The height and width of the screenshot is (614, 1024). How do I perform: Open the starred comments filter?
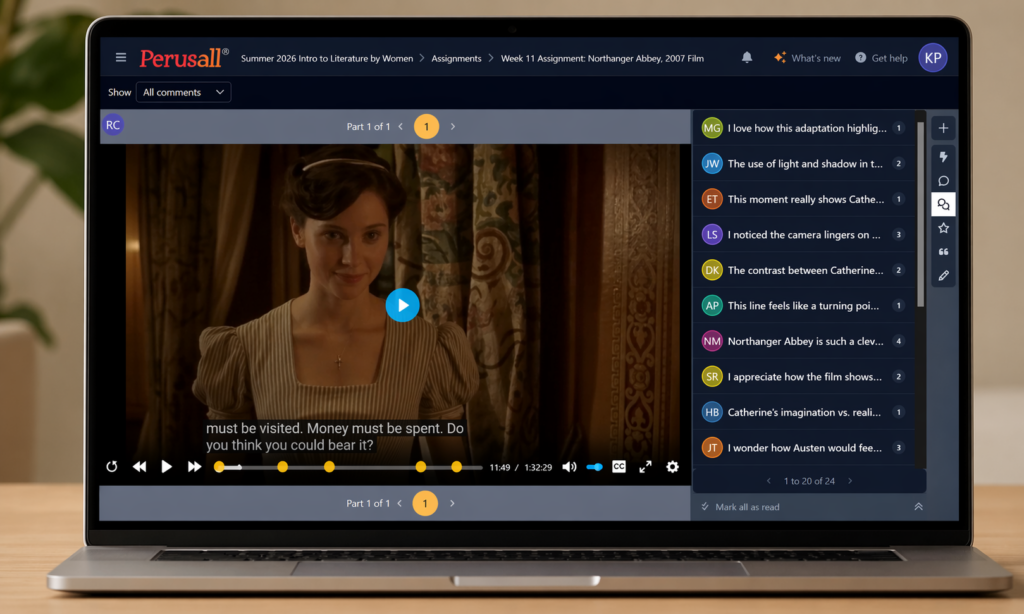pos(943,227)
